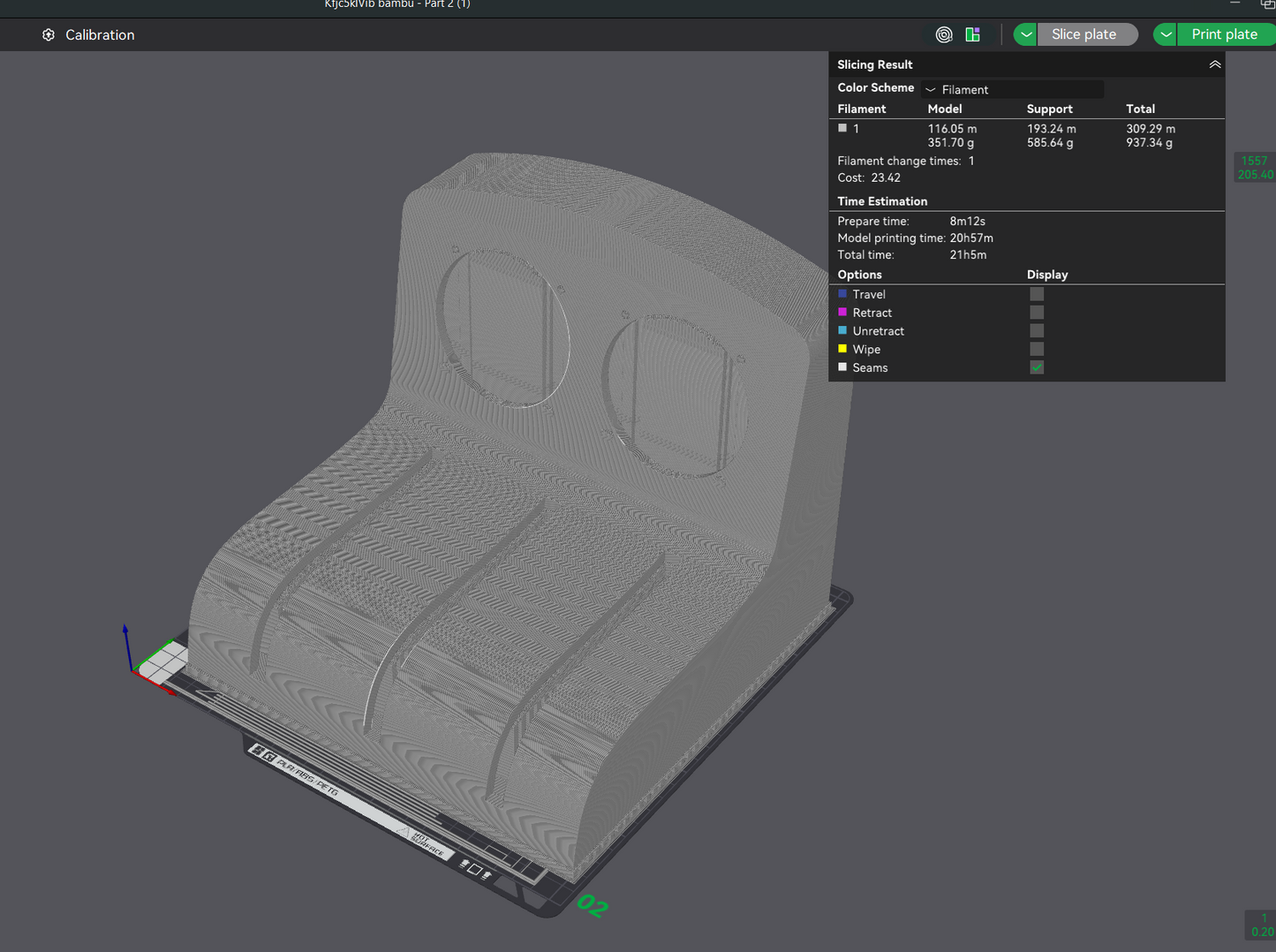Open the Calibration settings gear icon
Image resolution: width=1276 pixels, height=952 pixels.
tap(48, 34)
